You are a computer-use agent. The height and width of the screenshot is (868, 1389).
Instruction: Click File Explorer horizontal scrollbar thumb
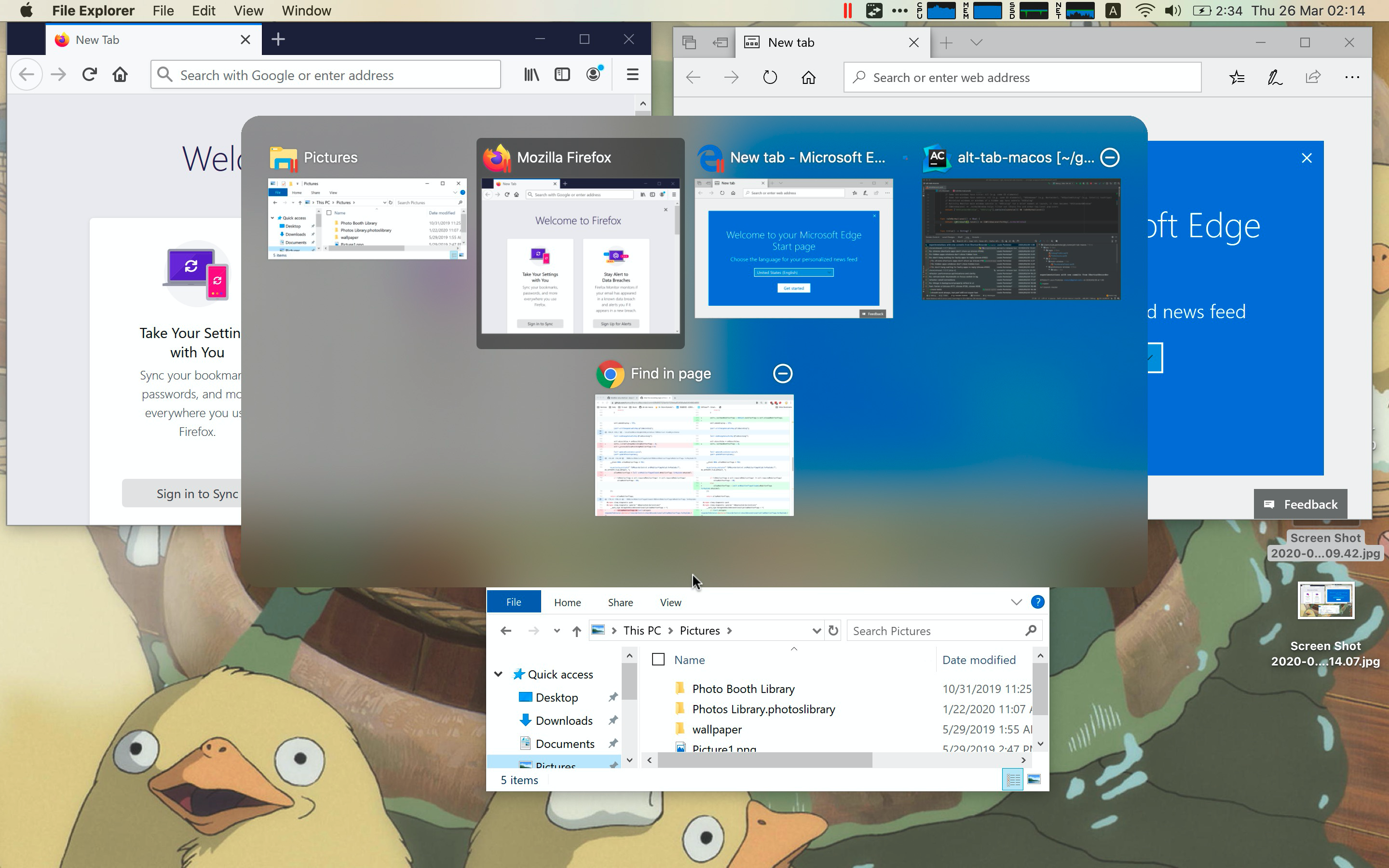[764, 760]
